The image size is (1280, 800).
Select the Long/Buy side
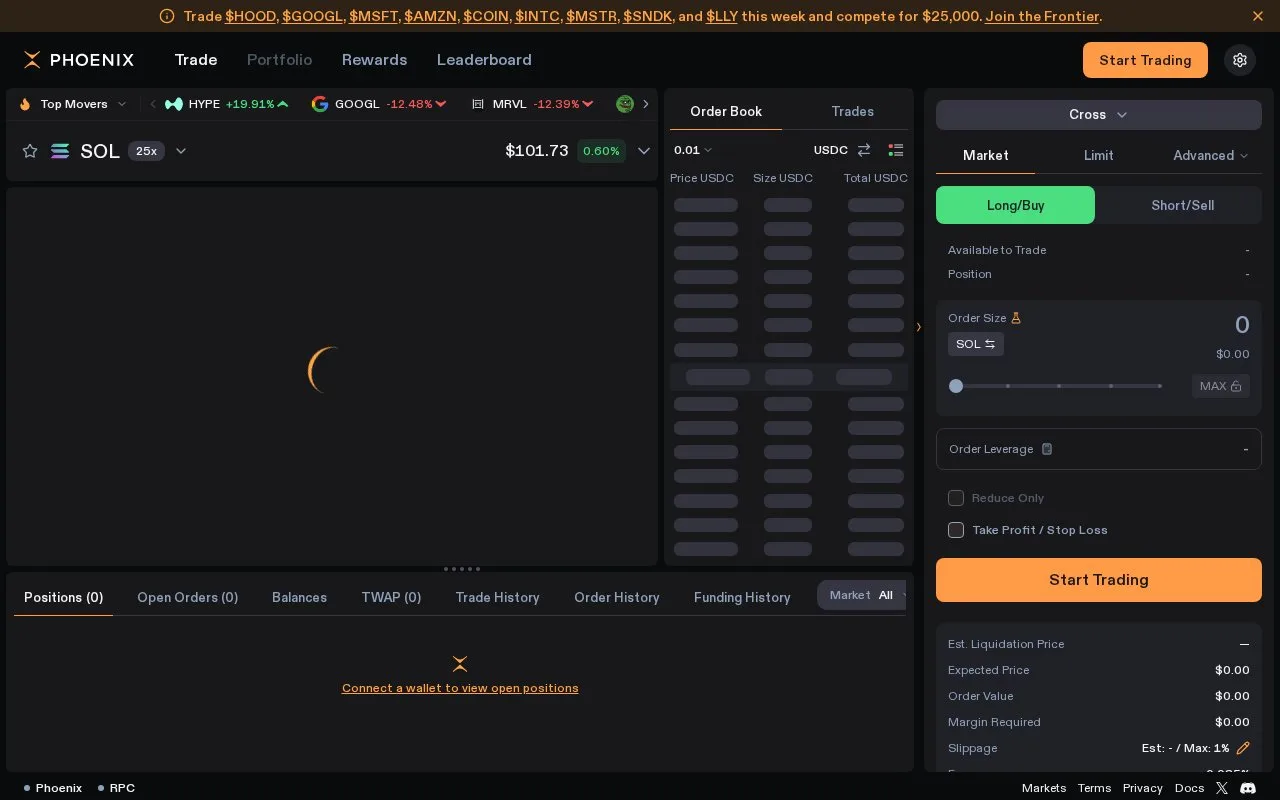tap(1015, 205)
